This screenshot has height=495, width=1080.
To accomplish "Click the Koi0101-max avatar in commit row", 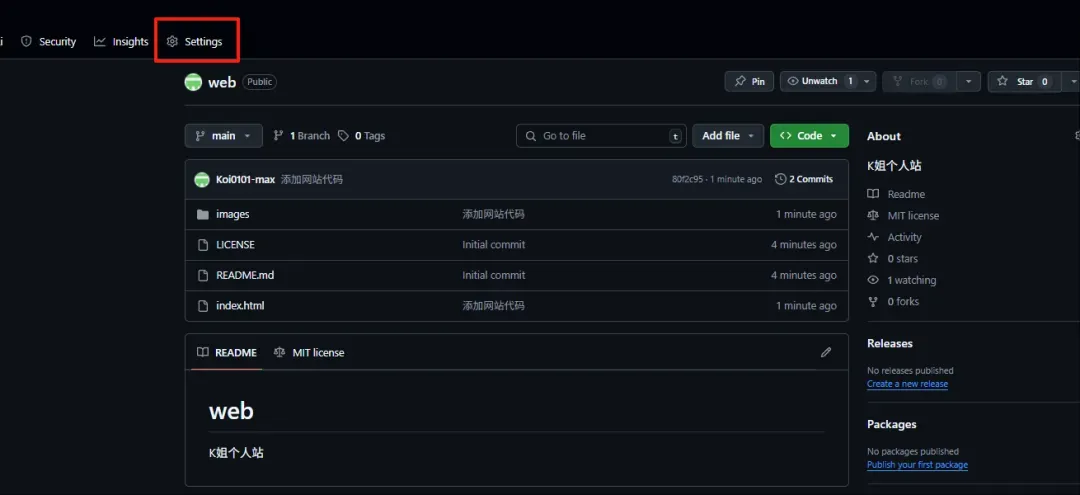I will pos(202,180).
